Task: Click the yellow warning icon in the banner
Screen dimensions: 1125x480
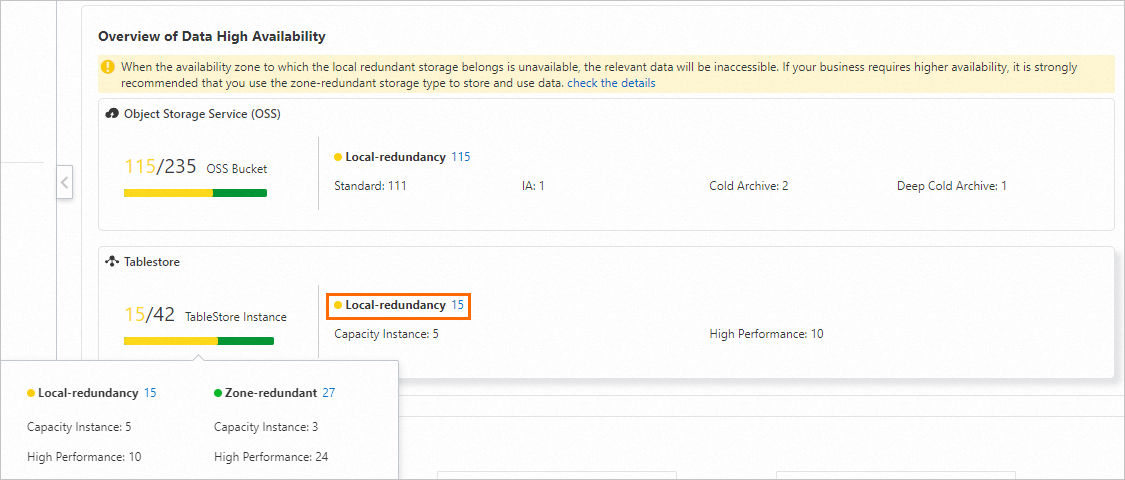Action: pyautogui.click(x=108, y=67)
